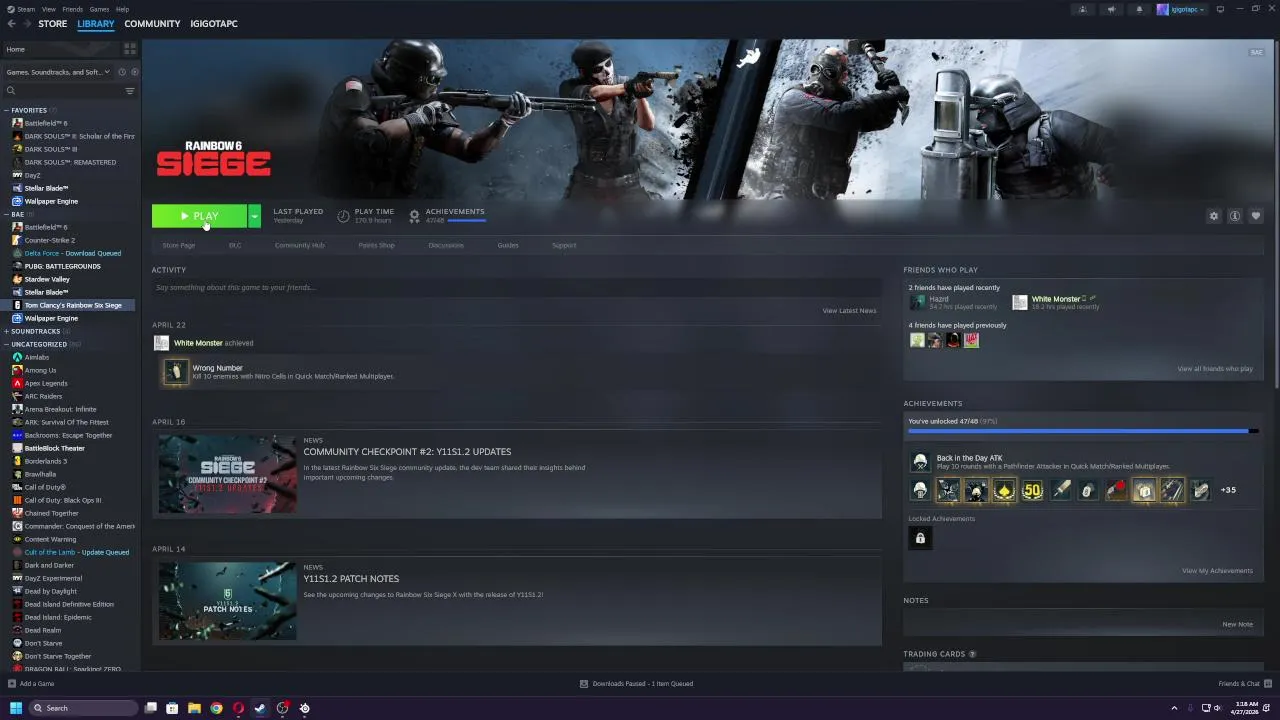The width and height of the screenshot is (1280, 720).
Task: Toggle ready-to-play filter icon
Action: 134,72
